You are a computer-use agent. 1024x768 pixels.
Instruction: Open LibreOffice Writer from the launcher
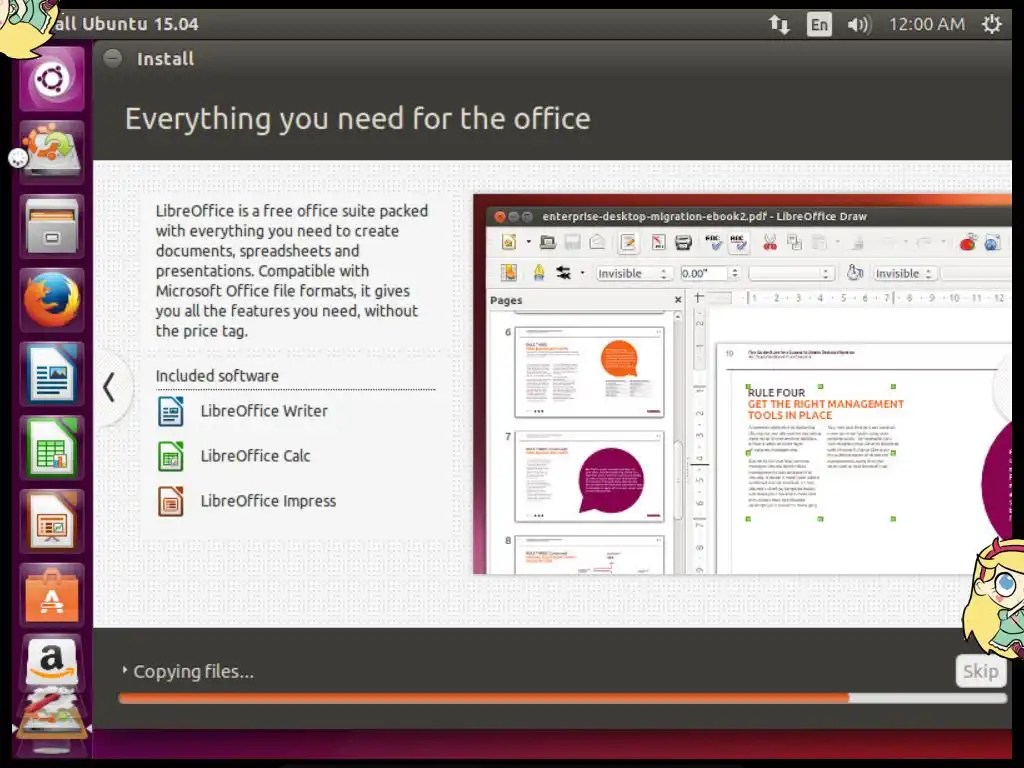[52, 374]
